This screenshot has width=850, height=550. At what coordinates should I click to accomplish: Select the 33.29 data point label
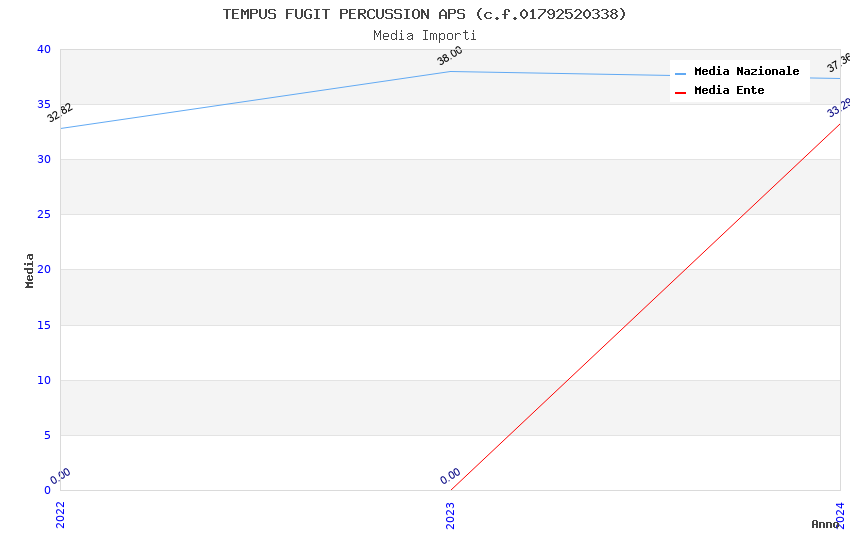pyautogui.click(x=839, y=107)
